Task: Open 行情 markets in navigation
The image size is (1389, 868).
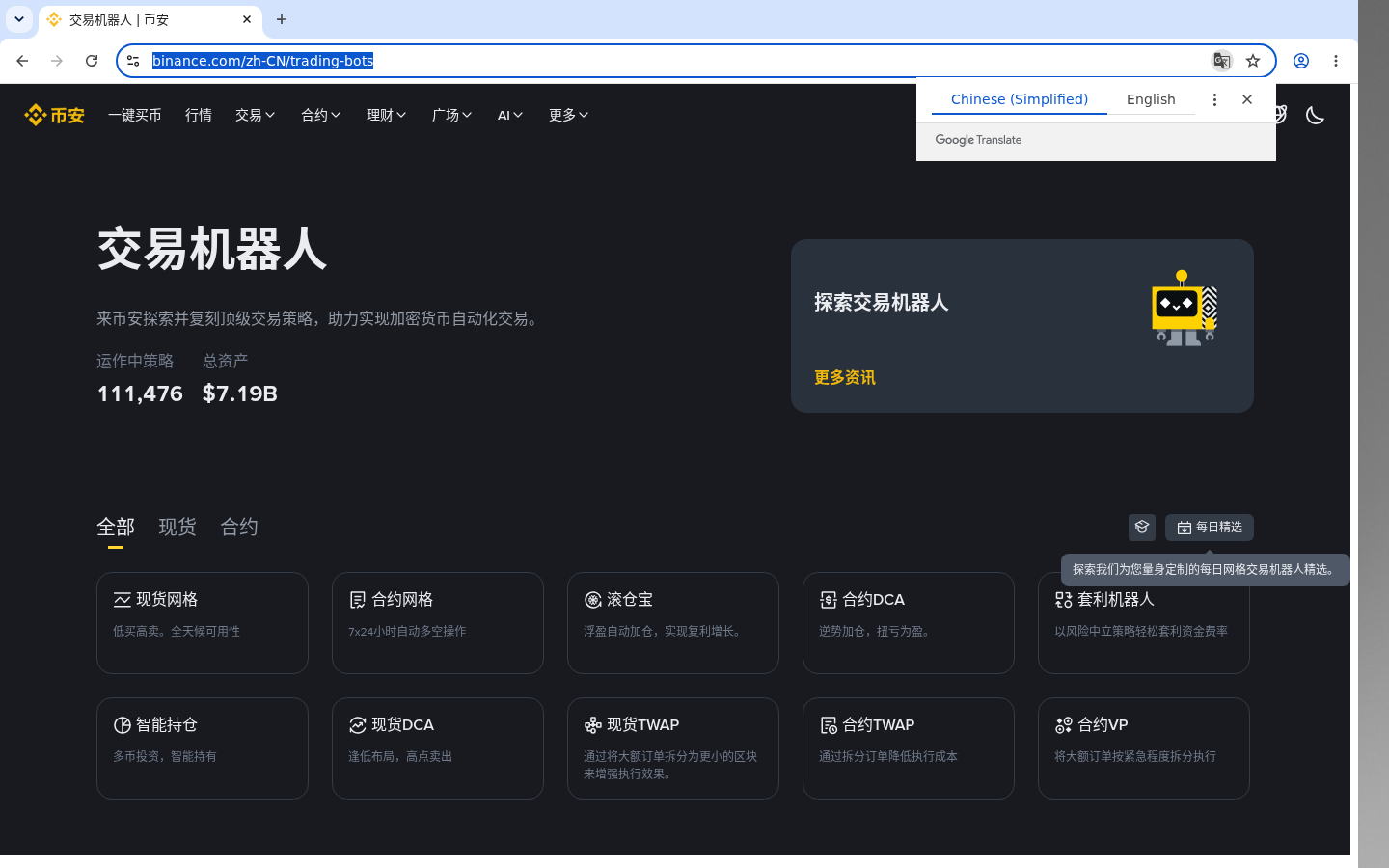Action: click(199, 115)
